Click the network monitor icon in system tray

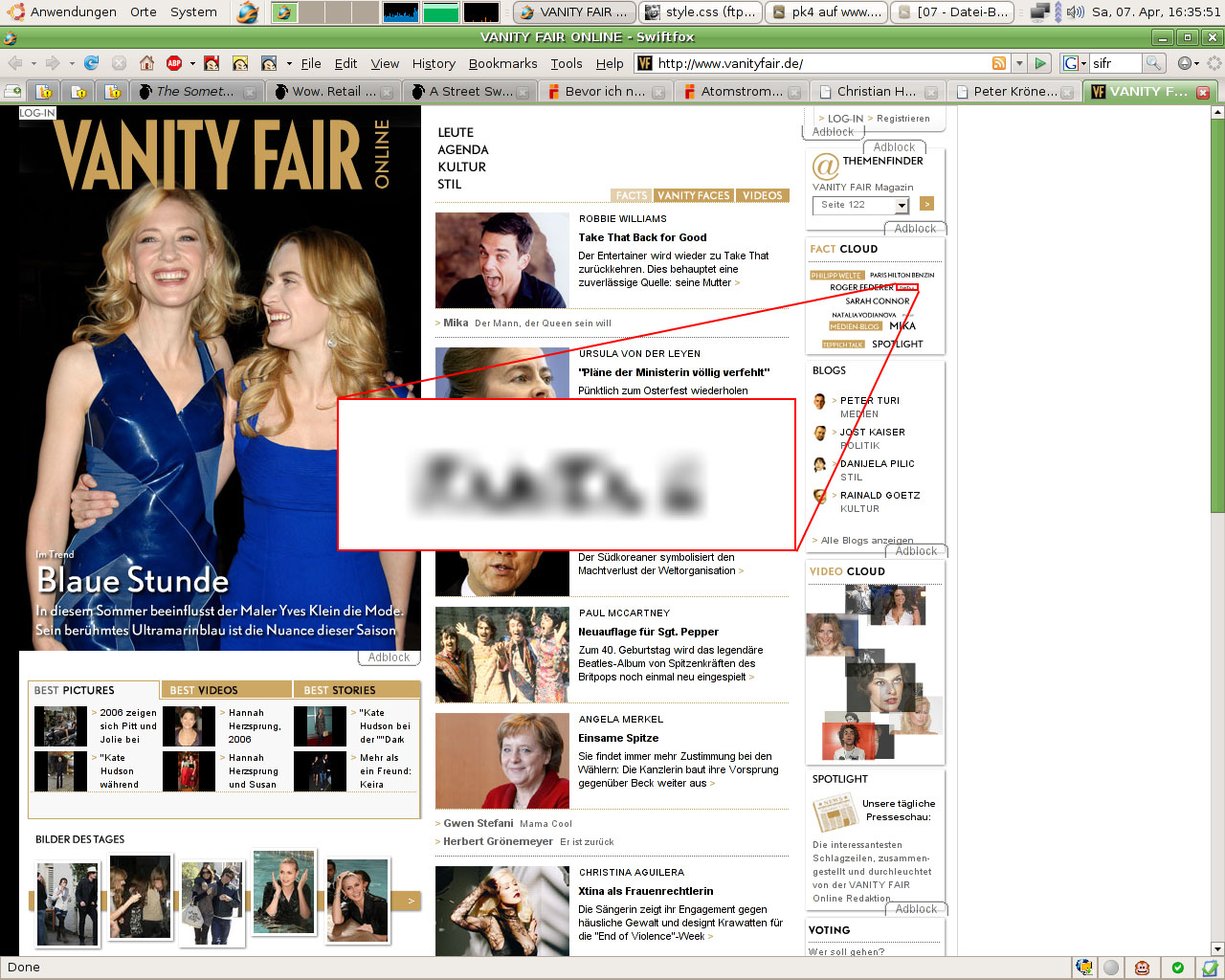click(x=1040, y=11)
